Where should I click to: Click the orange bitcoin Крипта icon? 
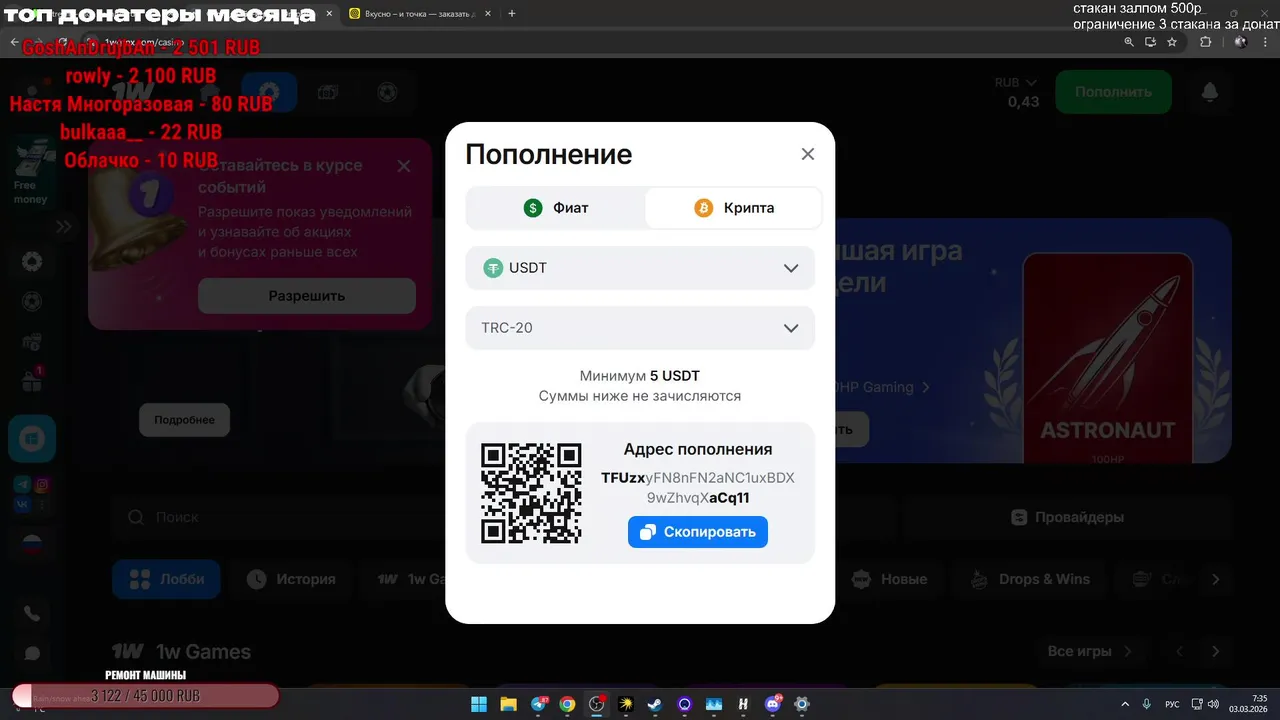[704, 208]
